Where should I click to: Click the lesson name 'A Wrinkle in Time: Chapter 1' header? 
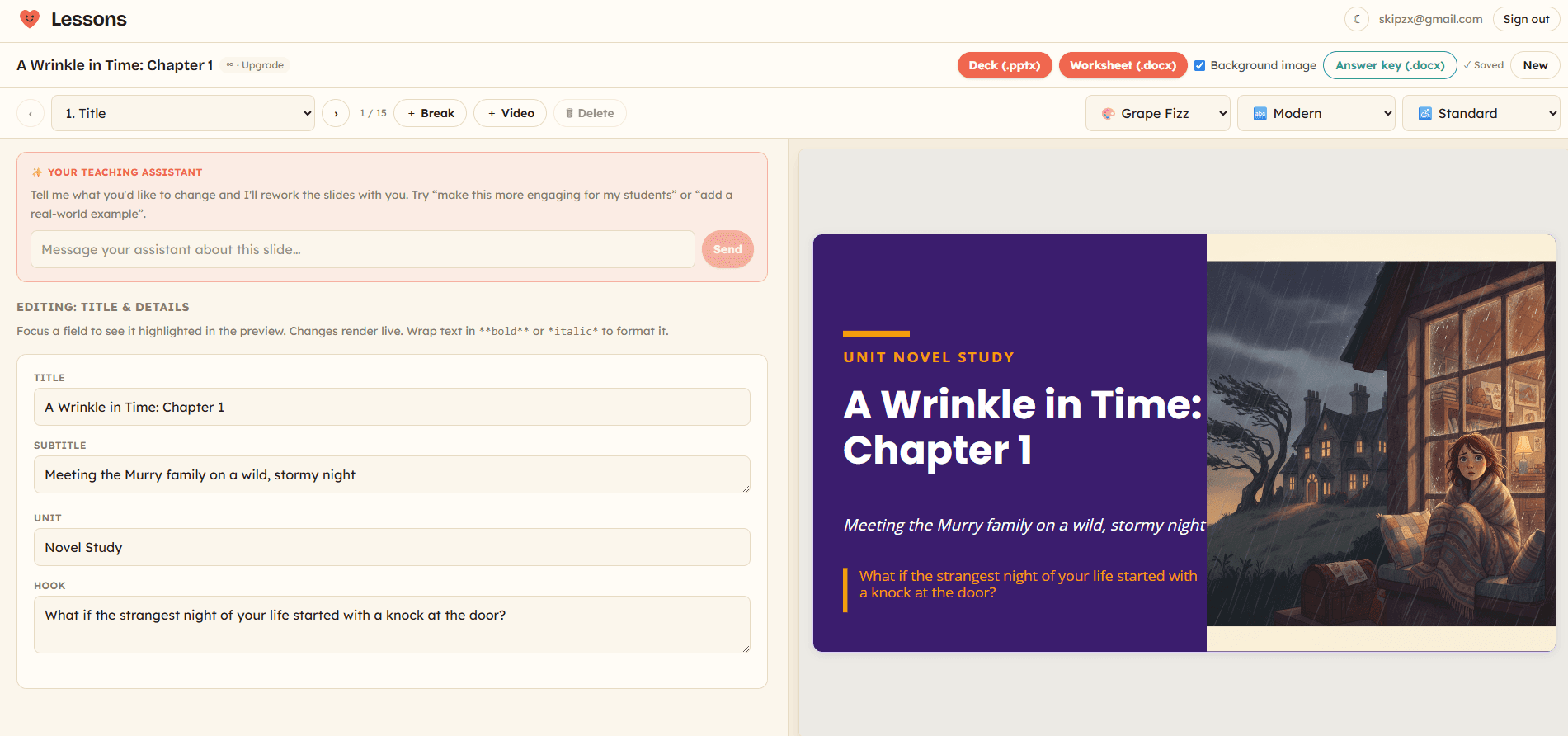coord(115,65)
